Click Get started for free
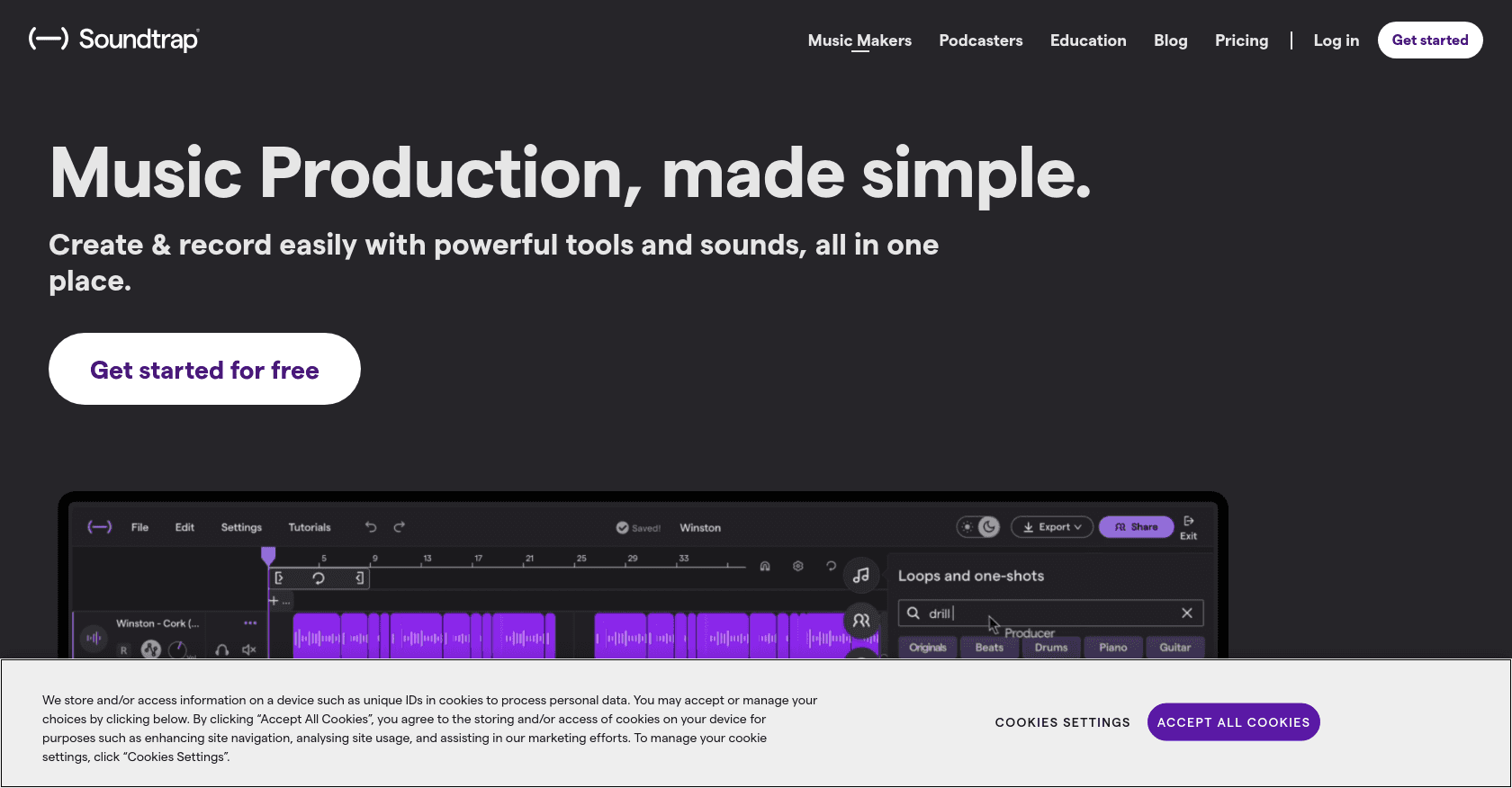This screenshot has height=788, width=1512. [204, 369]
